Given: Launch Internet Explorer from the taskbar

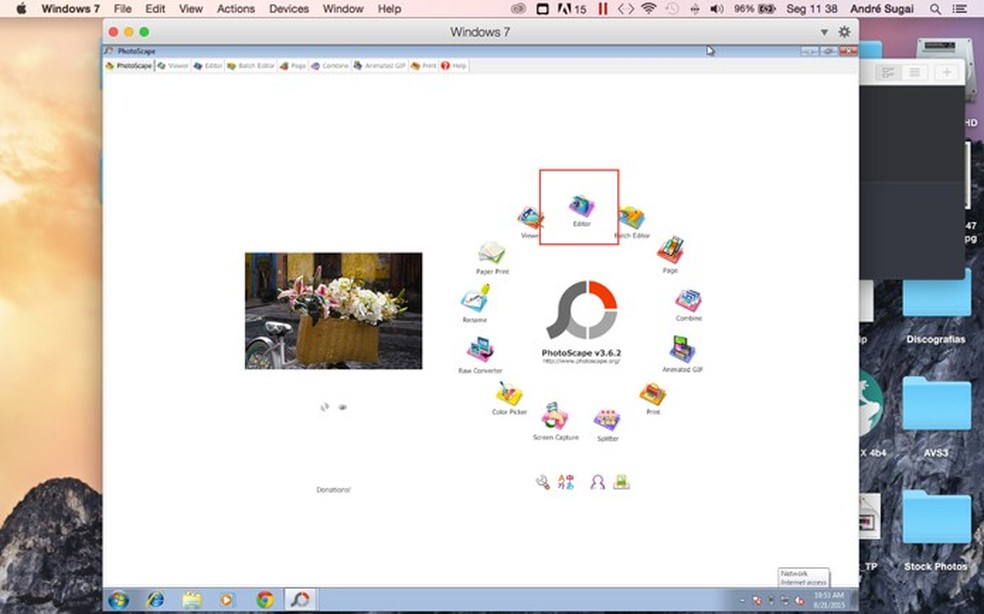Looking at the screenshot, I should click(x=154, y=600).
